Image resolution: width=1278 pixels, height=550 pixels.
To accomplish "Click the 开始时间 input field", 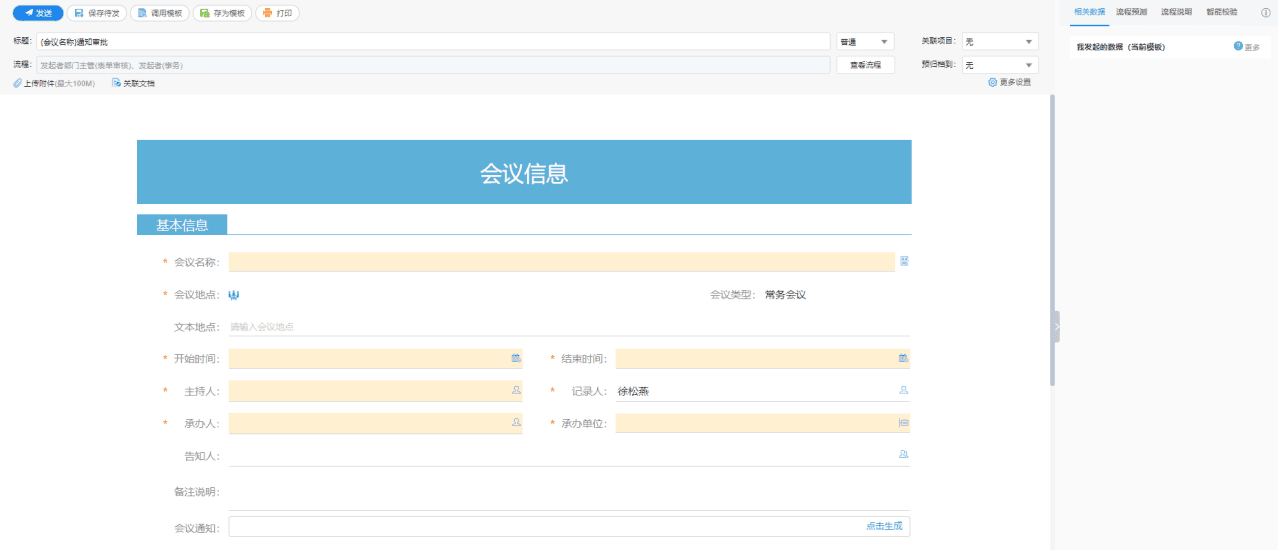I will pyautogui.click(x=375, y=358).
